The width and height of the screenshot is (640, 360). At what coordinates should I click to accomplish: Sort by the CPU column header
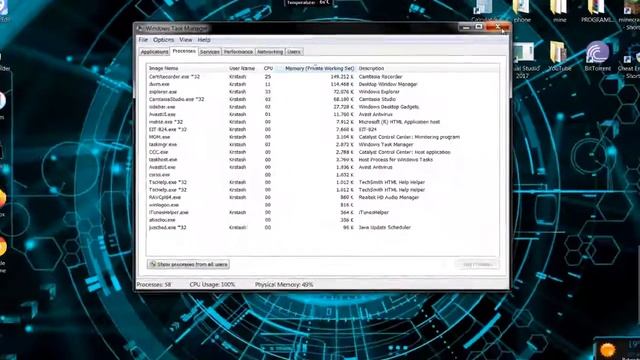click(268, 69)
